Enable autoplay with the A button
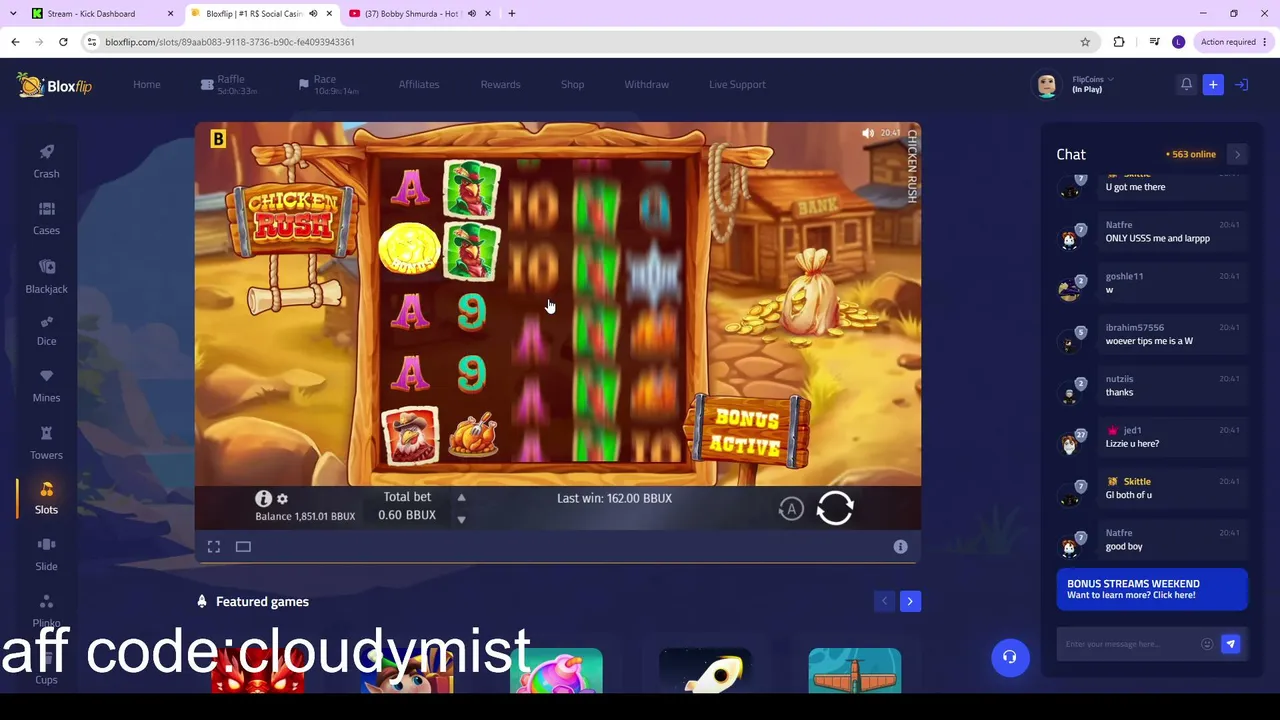Image resolution: width=1280 pixels, height=720 pixels. (791, 509)
